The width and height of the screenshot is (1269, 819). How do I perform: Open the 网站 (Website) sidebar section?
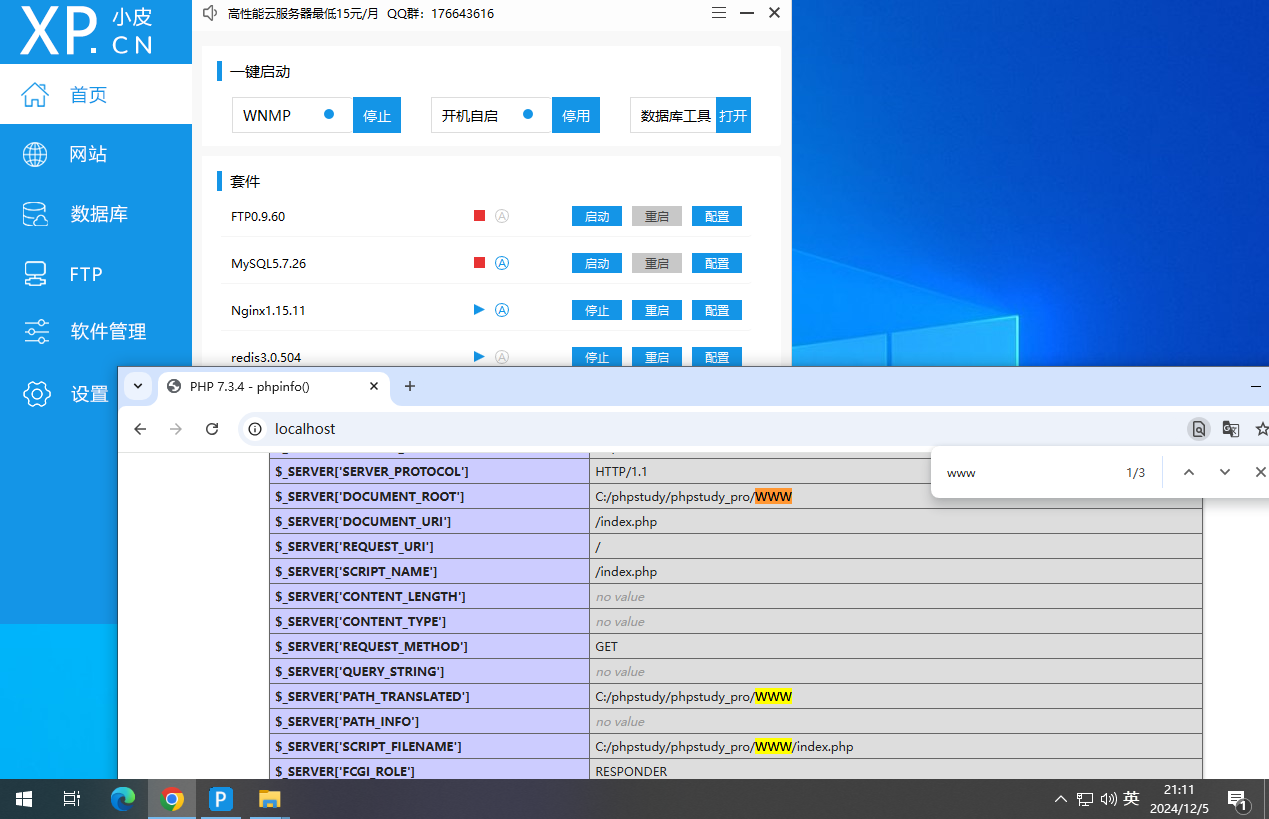pyautogui.click(x=88, y=154)
